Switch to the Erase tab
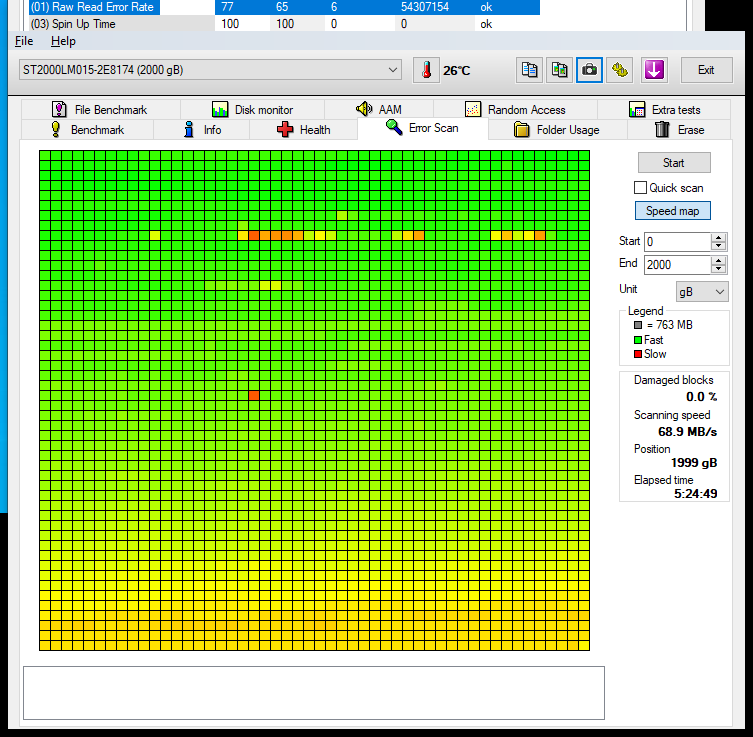This screenshot has width=753, height=737. (x=679, y=130)
